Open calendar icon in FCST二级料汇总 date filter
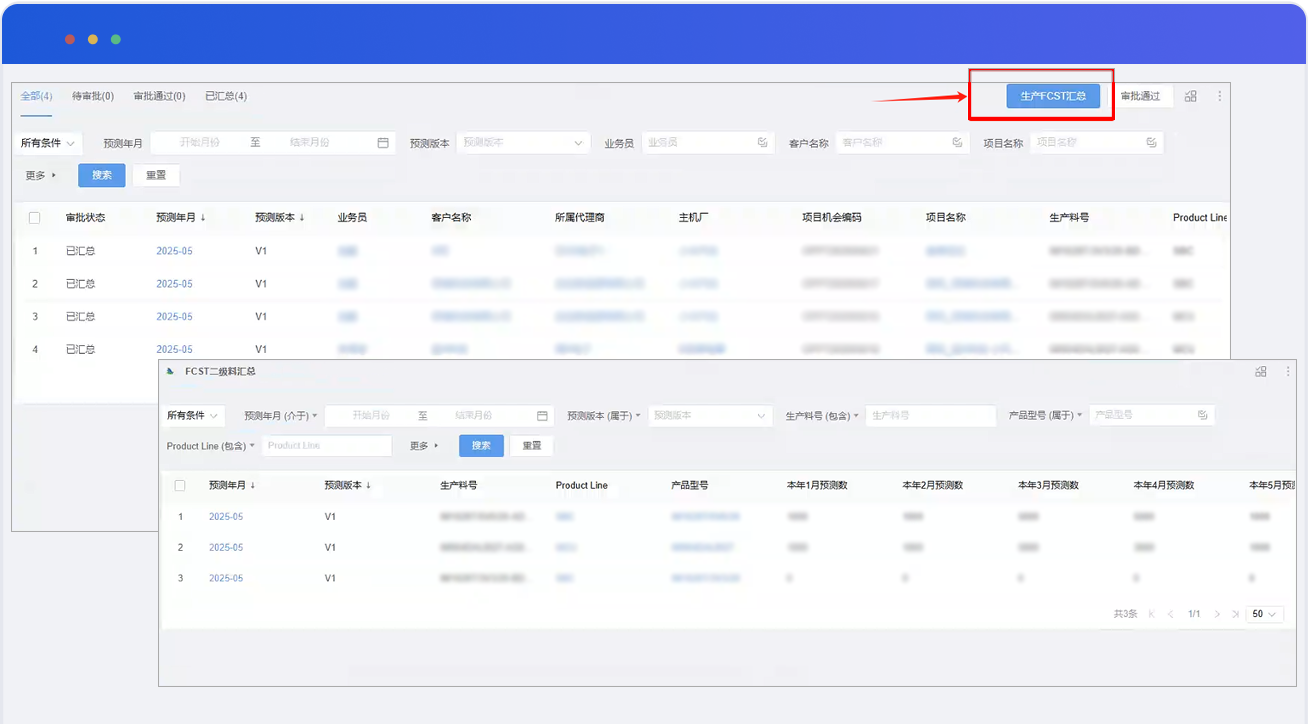This screenshot has height=724, width=1308. tap(542, 415)
